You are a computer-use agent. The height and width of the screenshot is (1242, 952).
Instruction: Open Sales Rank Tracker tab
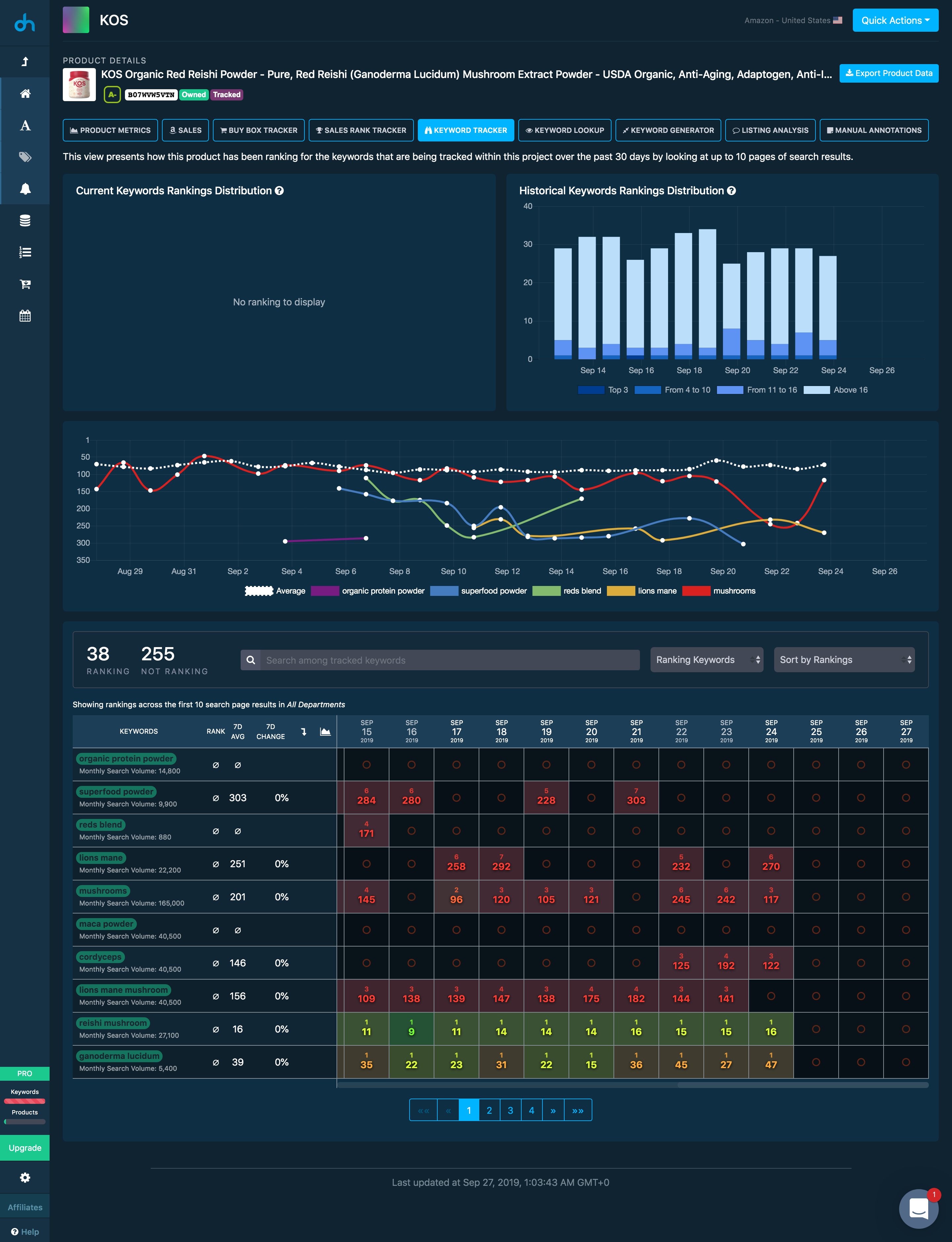pyautogui.click(x=361, y=130)
